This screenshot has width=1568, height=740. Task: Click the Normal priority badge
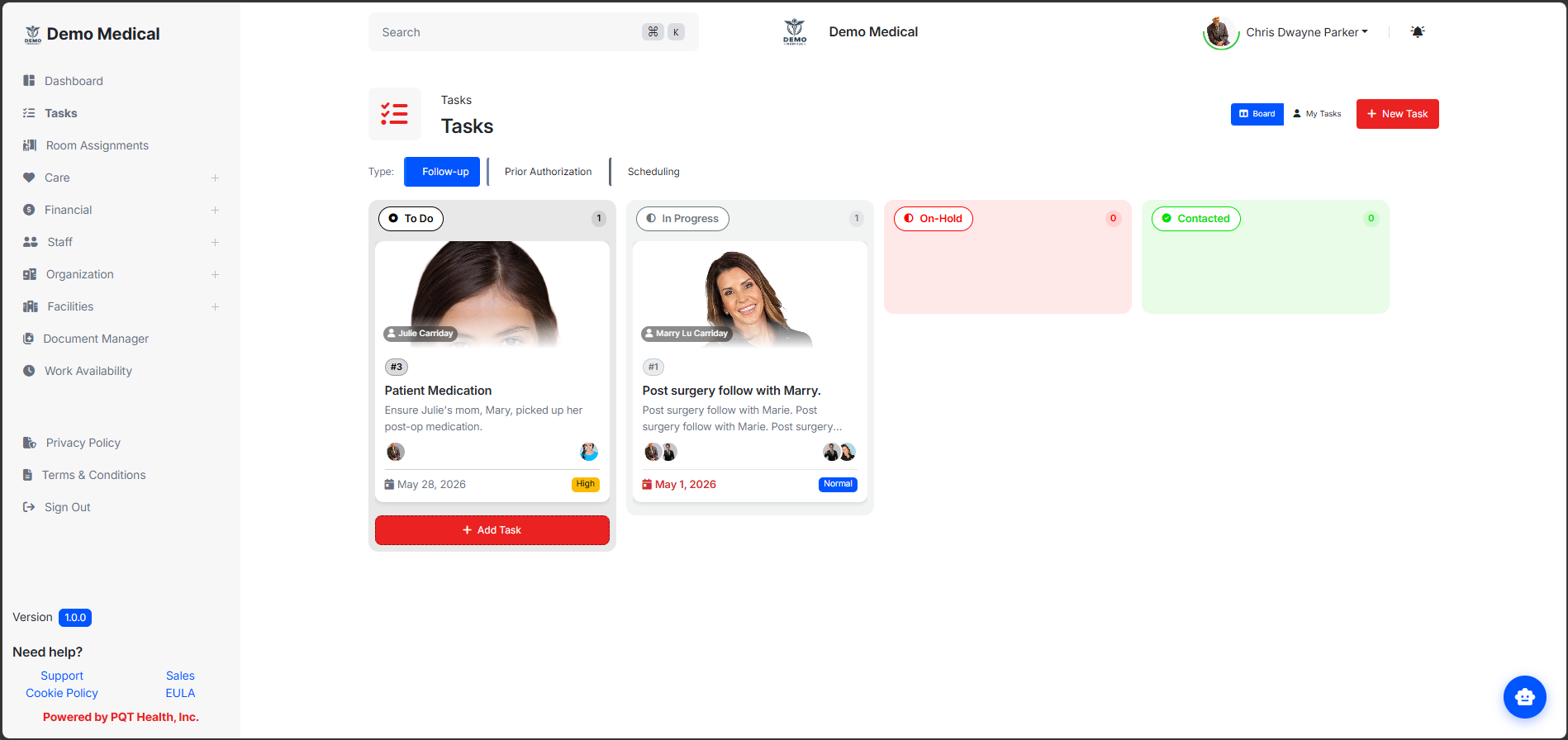point(838,484)
